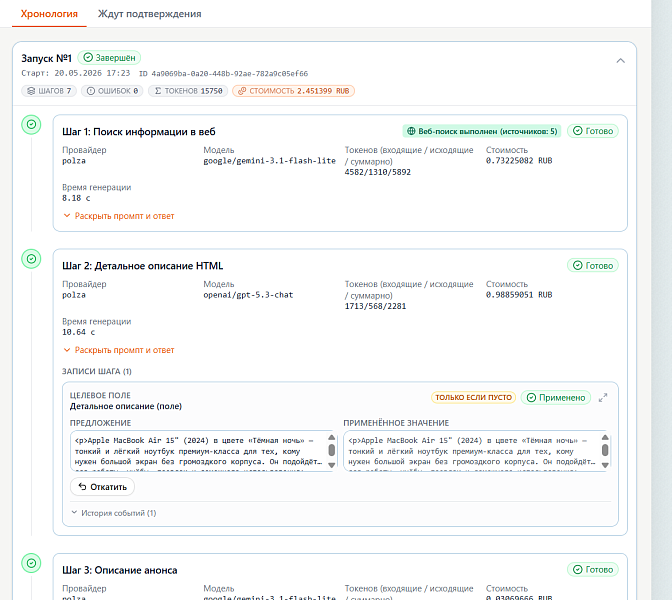Click the ПРЕДЛОЖЕНИЕ text box
Screen dimensions: 672x600
pos(203,451)
